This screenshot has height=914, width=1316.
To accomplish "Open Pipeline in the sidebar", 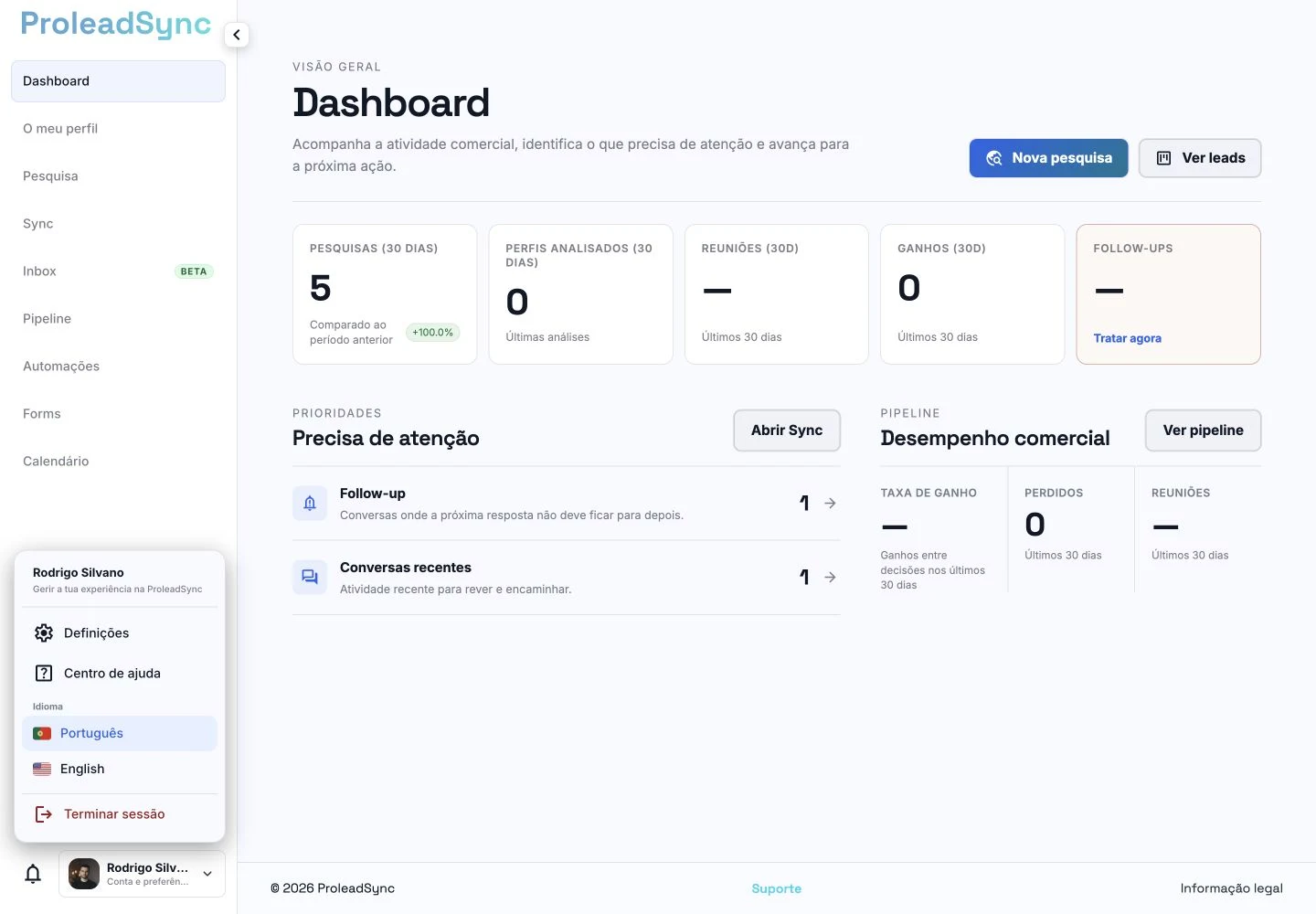I will point(118,319).
